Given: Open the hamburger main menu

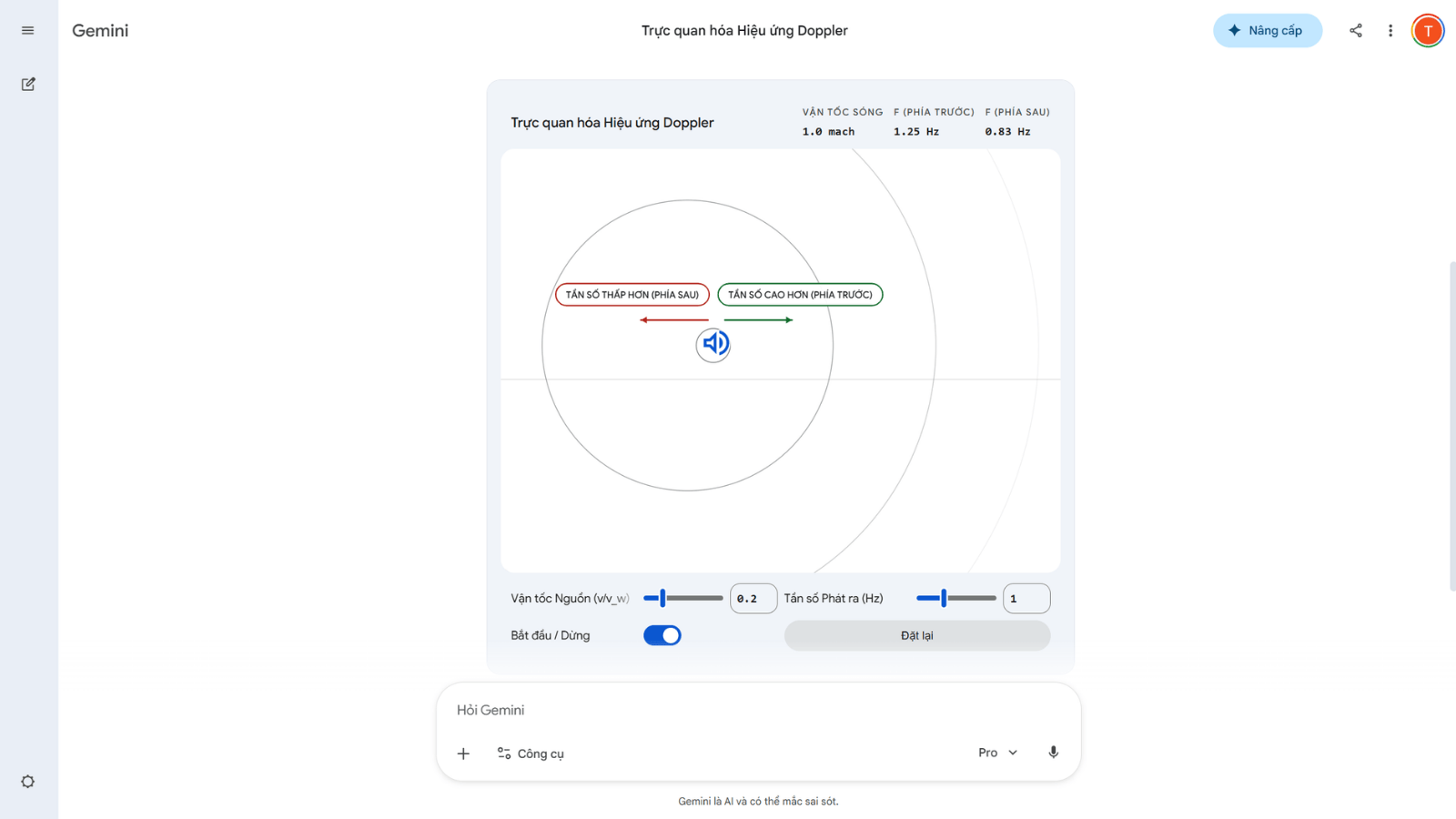Looking at the screenshot, I should [x=28, y=30].
